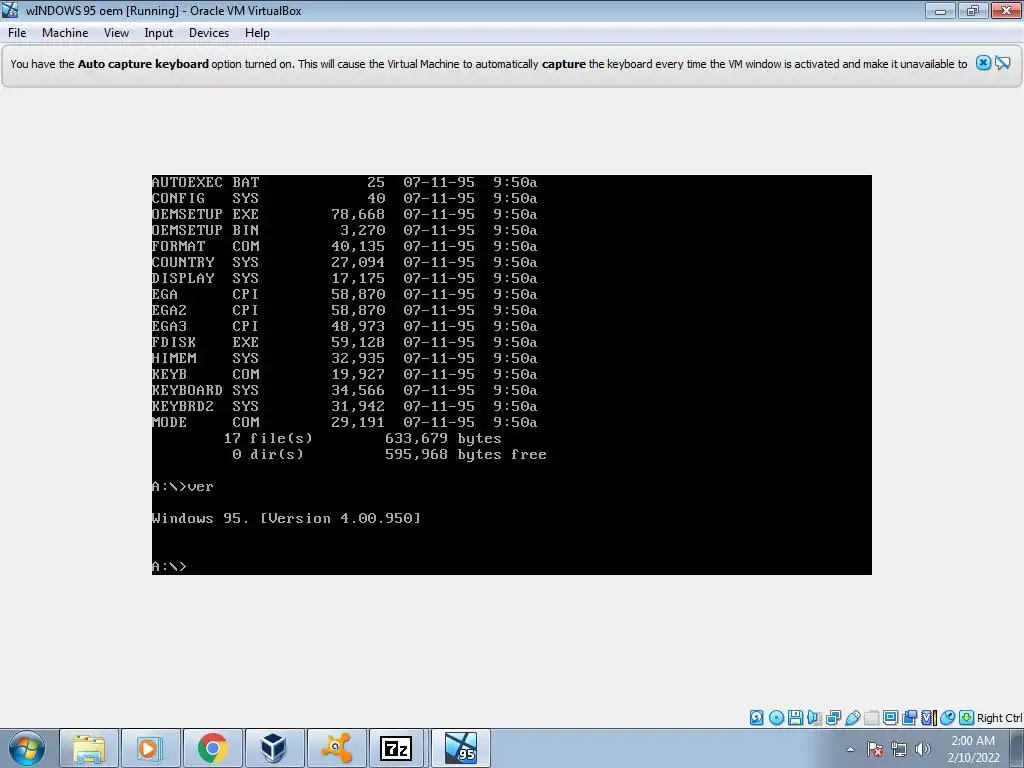Click the EGA3 CPI line in the console
Screen dimensions: 1024x768
coord(344,326)
